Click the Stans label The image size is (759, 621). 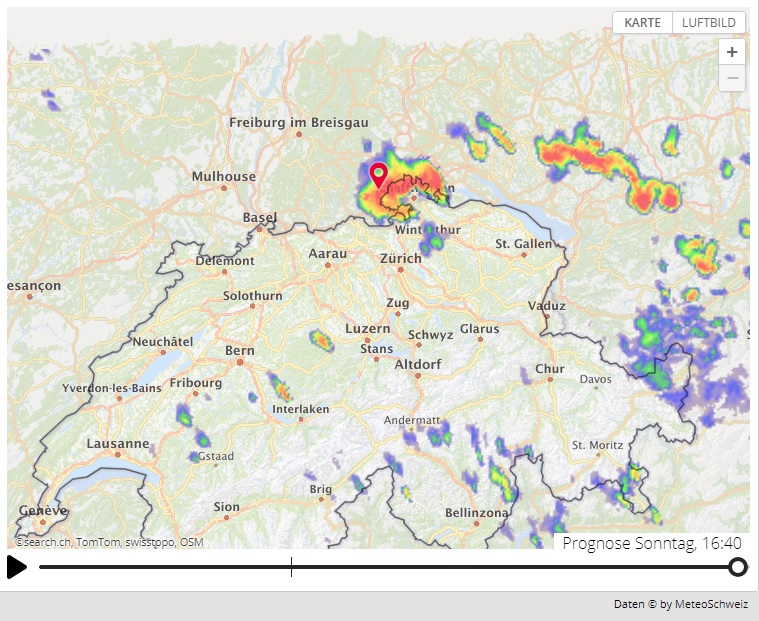pyautogui.click(x=376, y=348)
